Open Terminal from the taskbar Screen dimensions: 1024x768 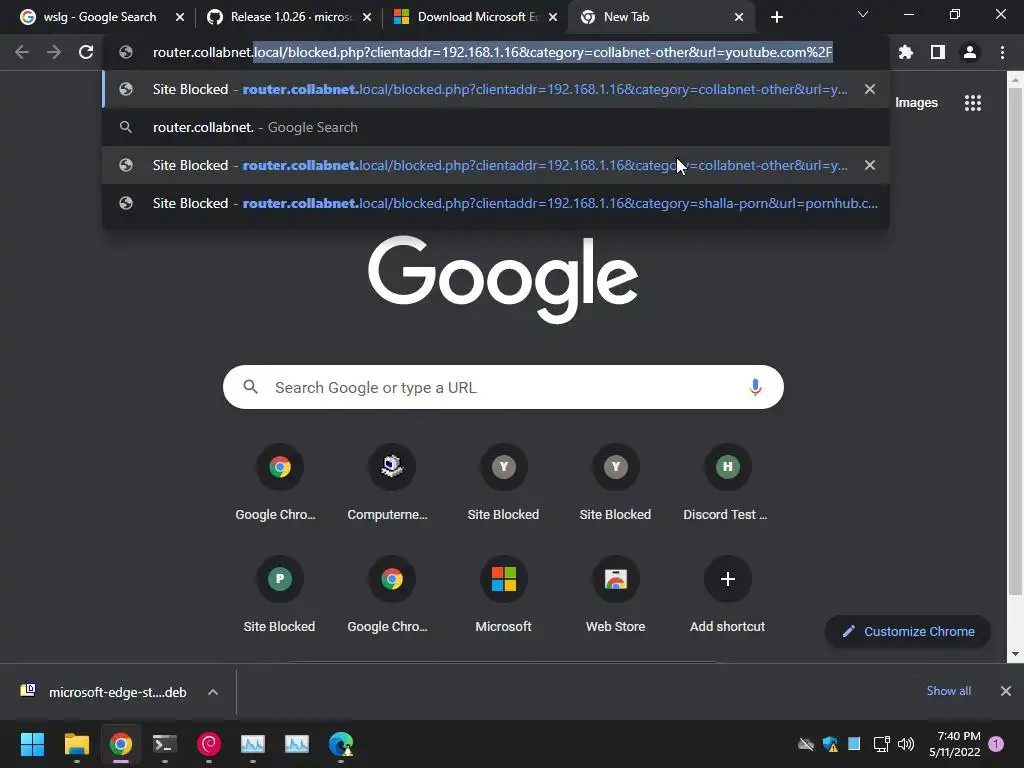tap(165, 744)
